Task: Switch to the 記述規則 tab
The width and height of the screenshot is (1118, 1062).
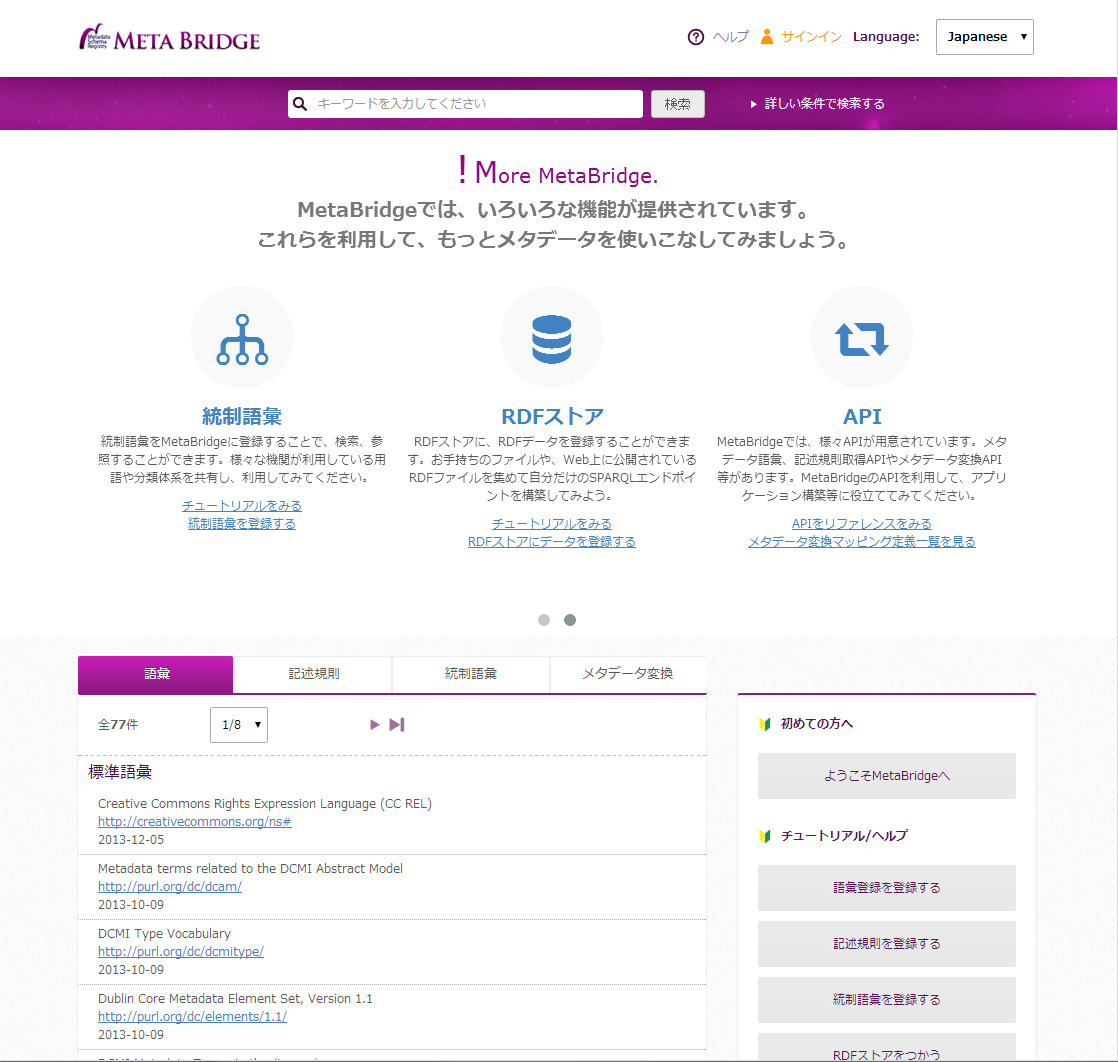Action: point(313,674)
